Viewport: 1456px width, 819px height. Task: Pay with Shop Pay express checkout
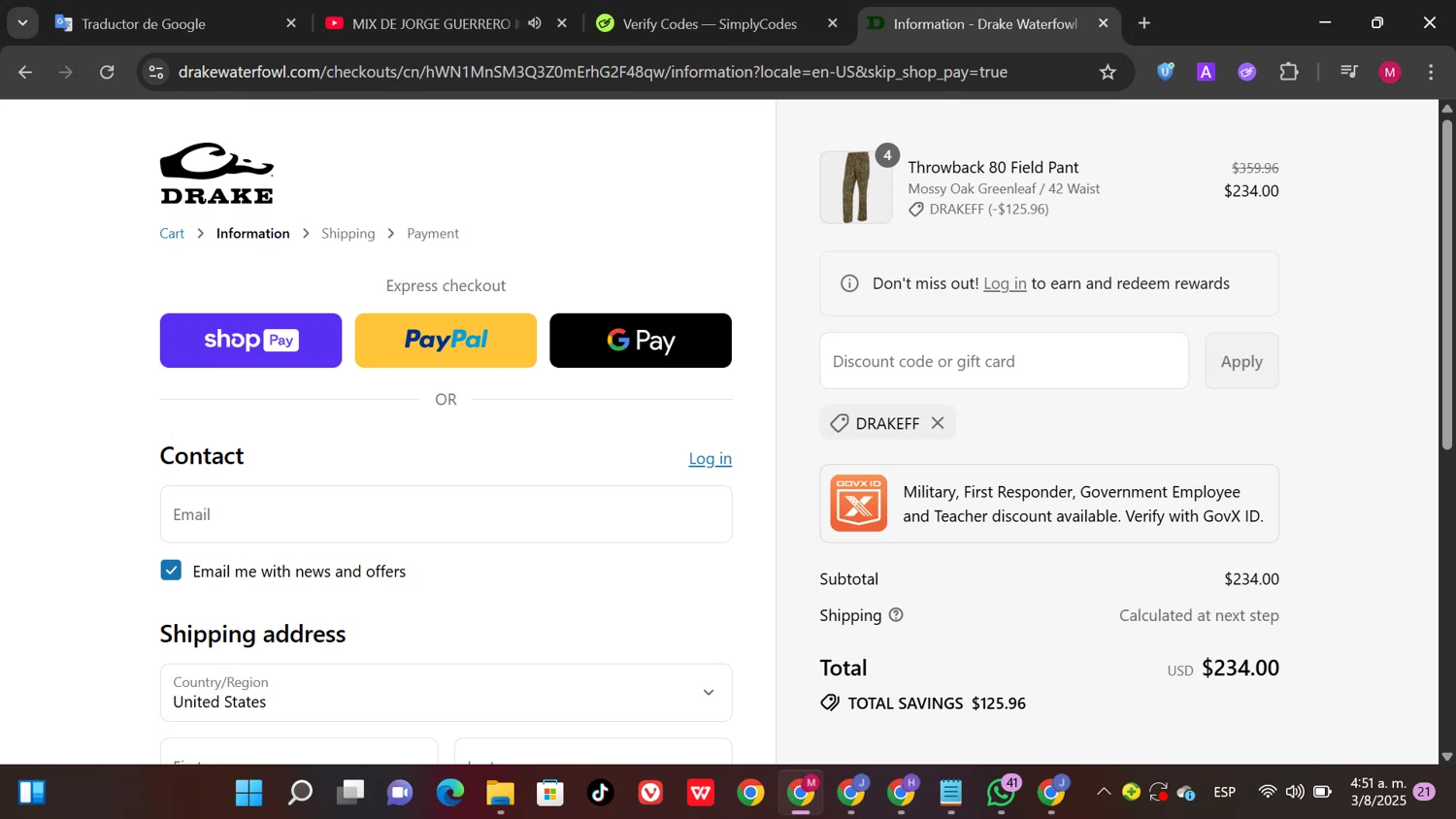point(250,341)
